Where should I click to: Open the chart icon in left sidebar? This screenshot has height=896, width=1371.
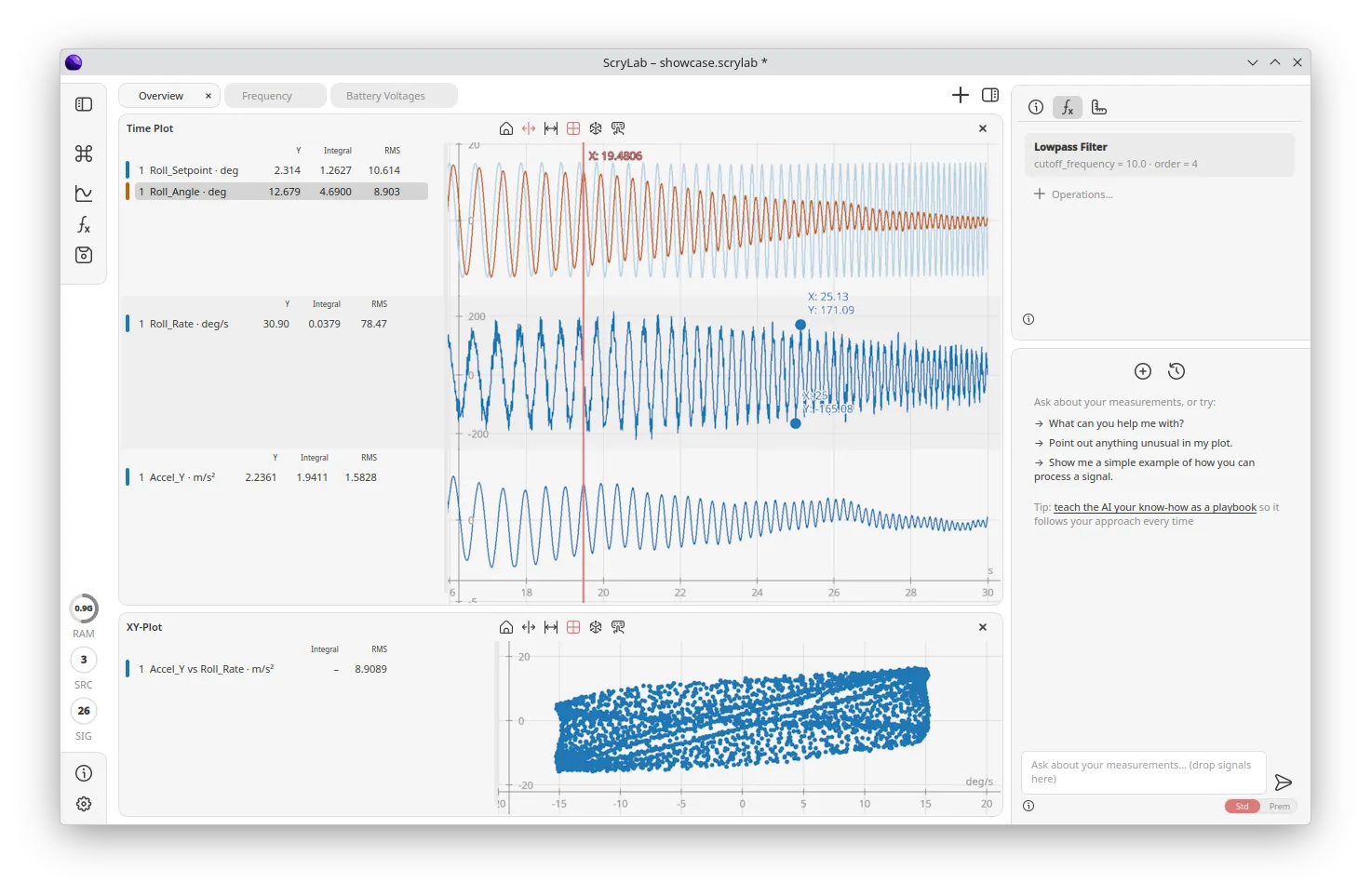(x=84, y=194)
